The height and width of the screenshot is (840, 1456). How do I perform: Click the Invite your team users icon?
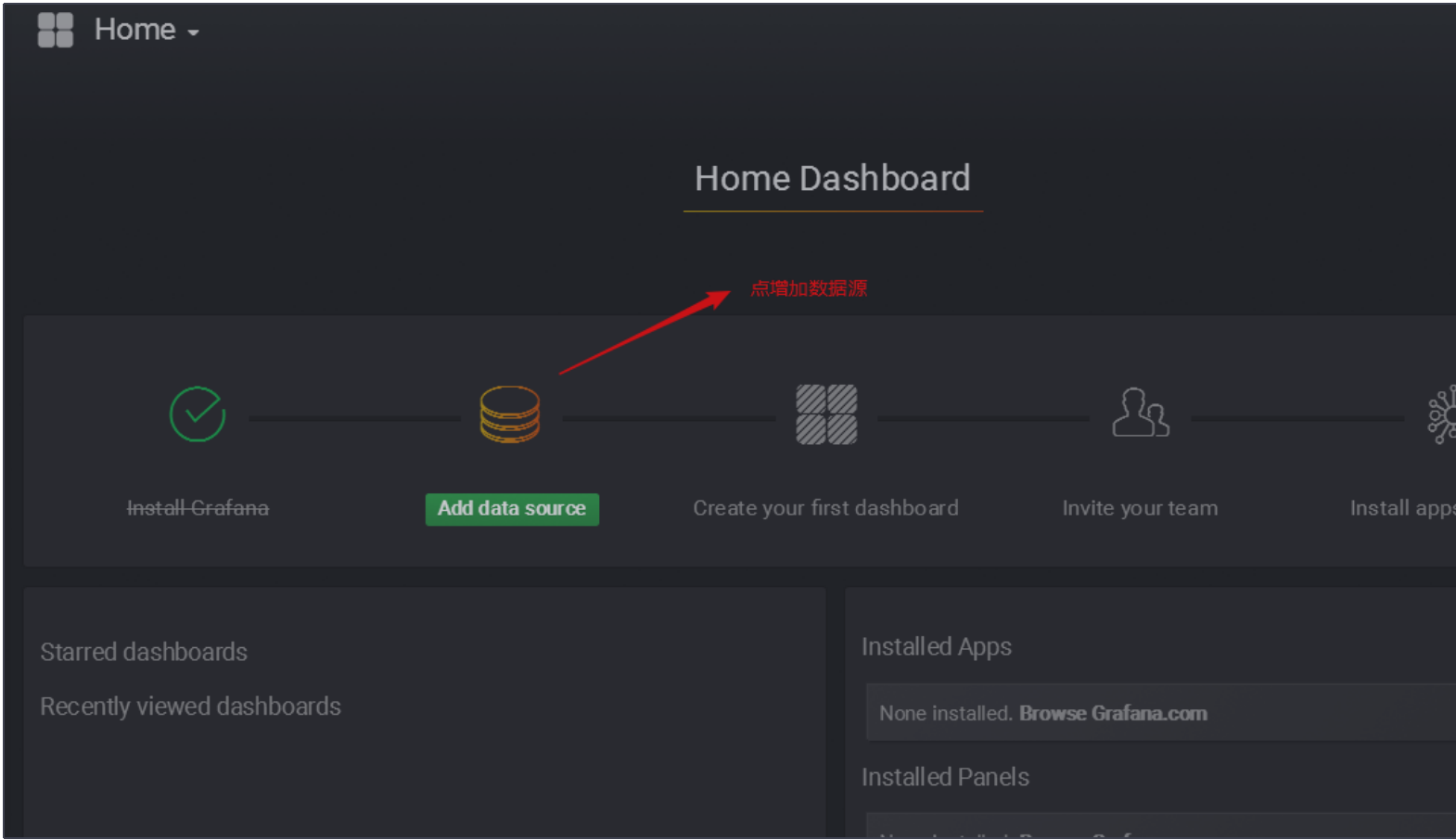tap(1141, 413)
